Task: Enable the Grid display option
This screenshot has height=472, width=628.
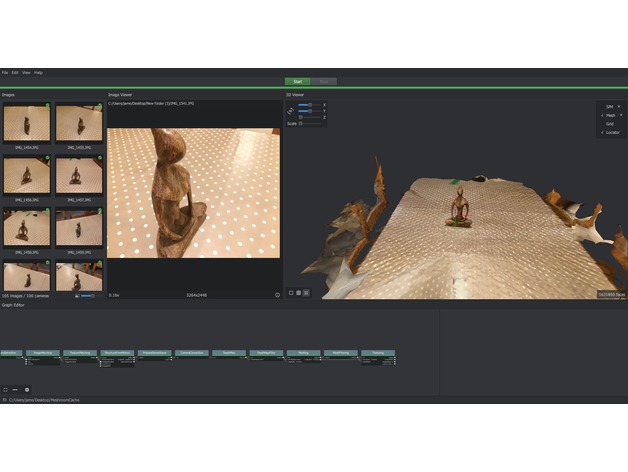Action: click(609, 124)
